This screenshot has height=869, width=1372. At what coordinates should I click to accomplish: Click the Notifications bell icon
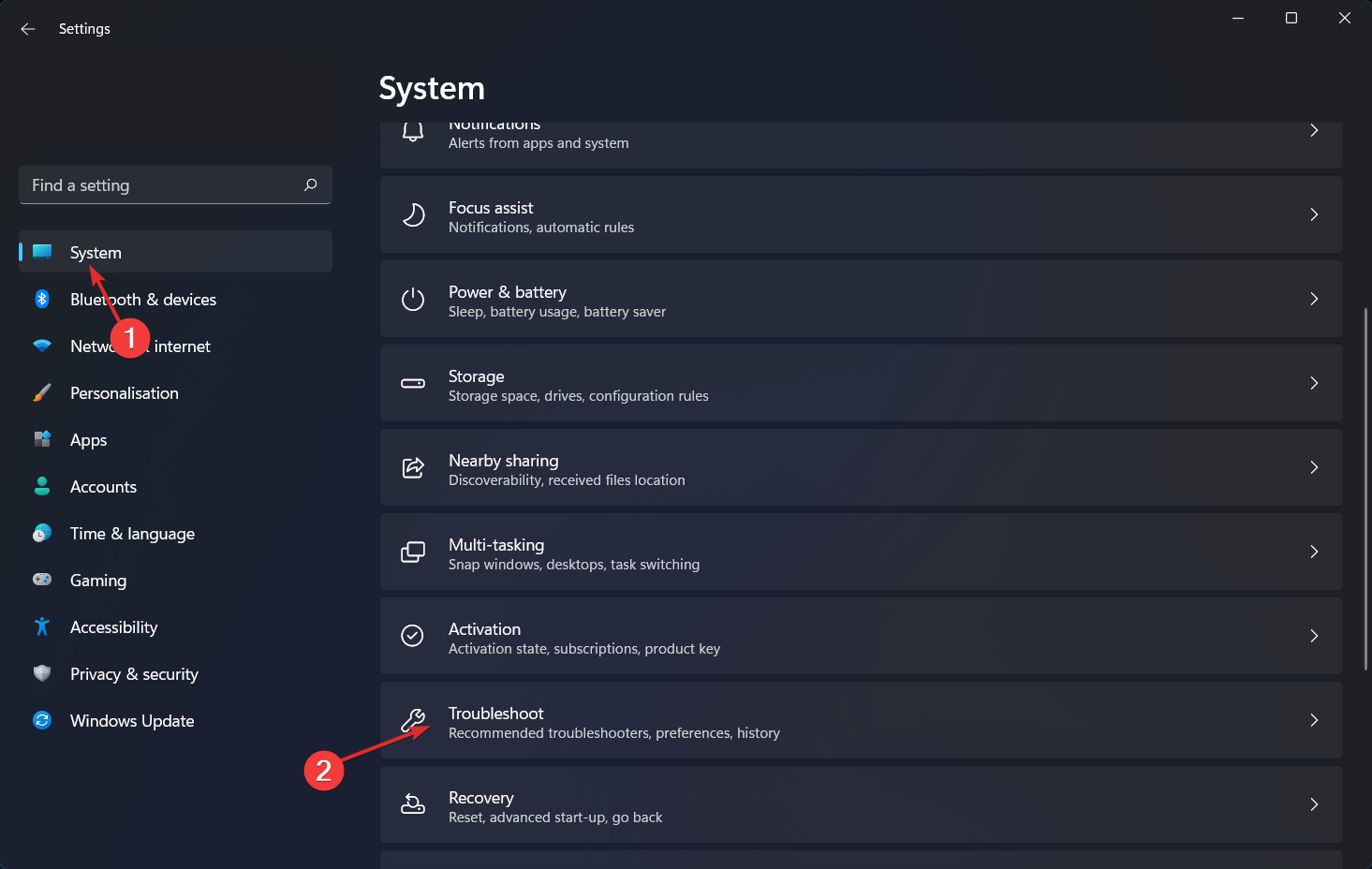pyautogui.click(x=413, y=132)
